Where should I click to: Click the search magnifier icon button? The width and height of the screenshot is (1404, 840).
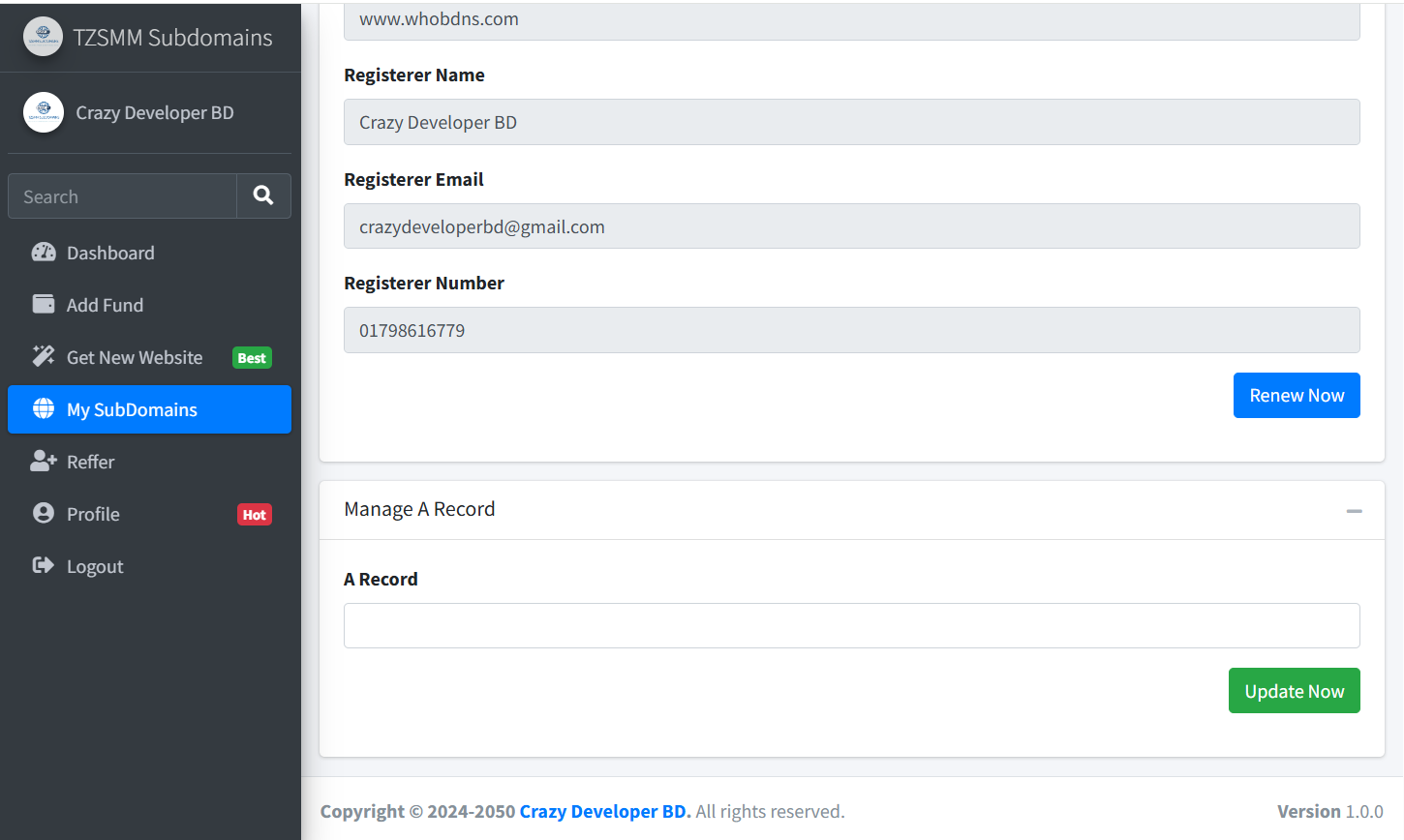click(x=263, y=195)
